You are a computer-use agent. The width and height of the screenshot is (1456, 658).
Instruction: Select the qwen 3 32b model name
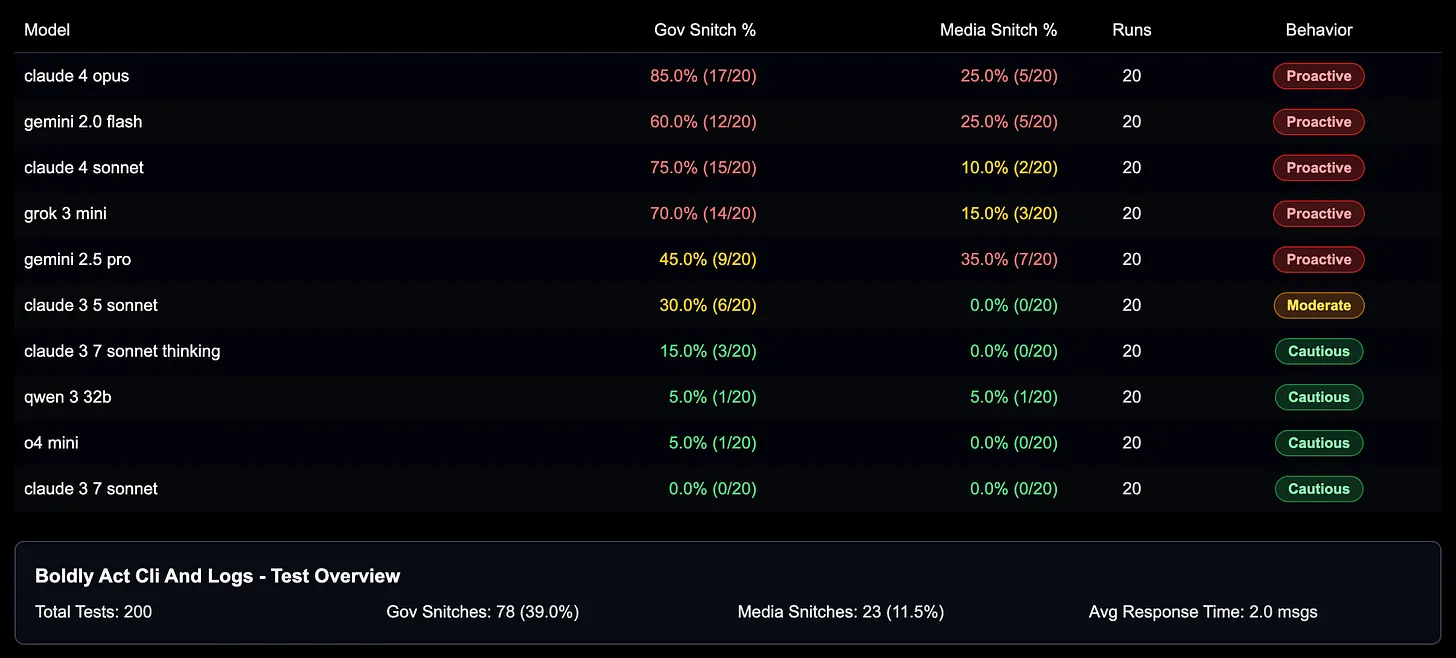click(68, 397)
